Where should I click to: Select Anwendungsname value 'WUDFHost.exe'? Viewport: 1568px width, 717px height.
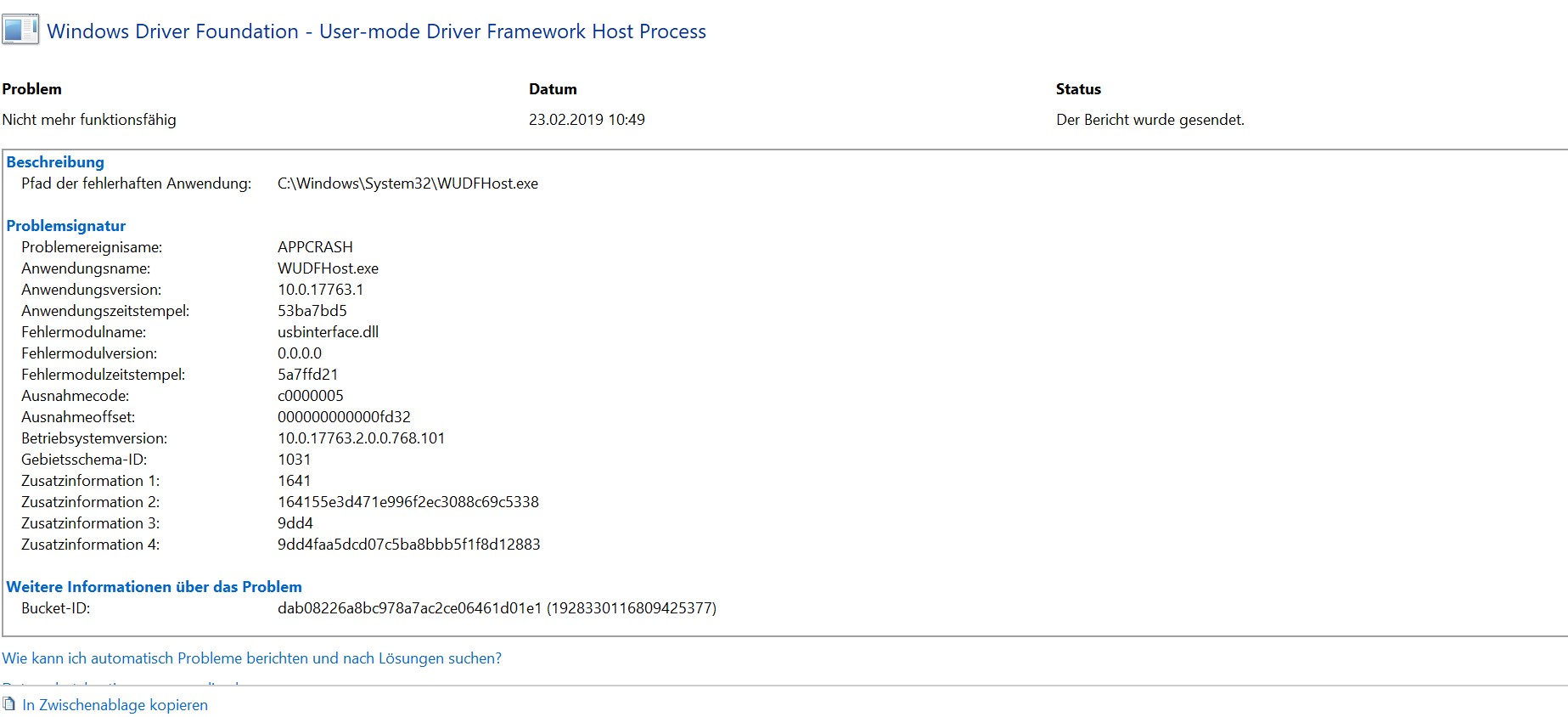pyautogui.click(x=328, y=268)
